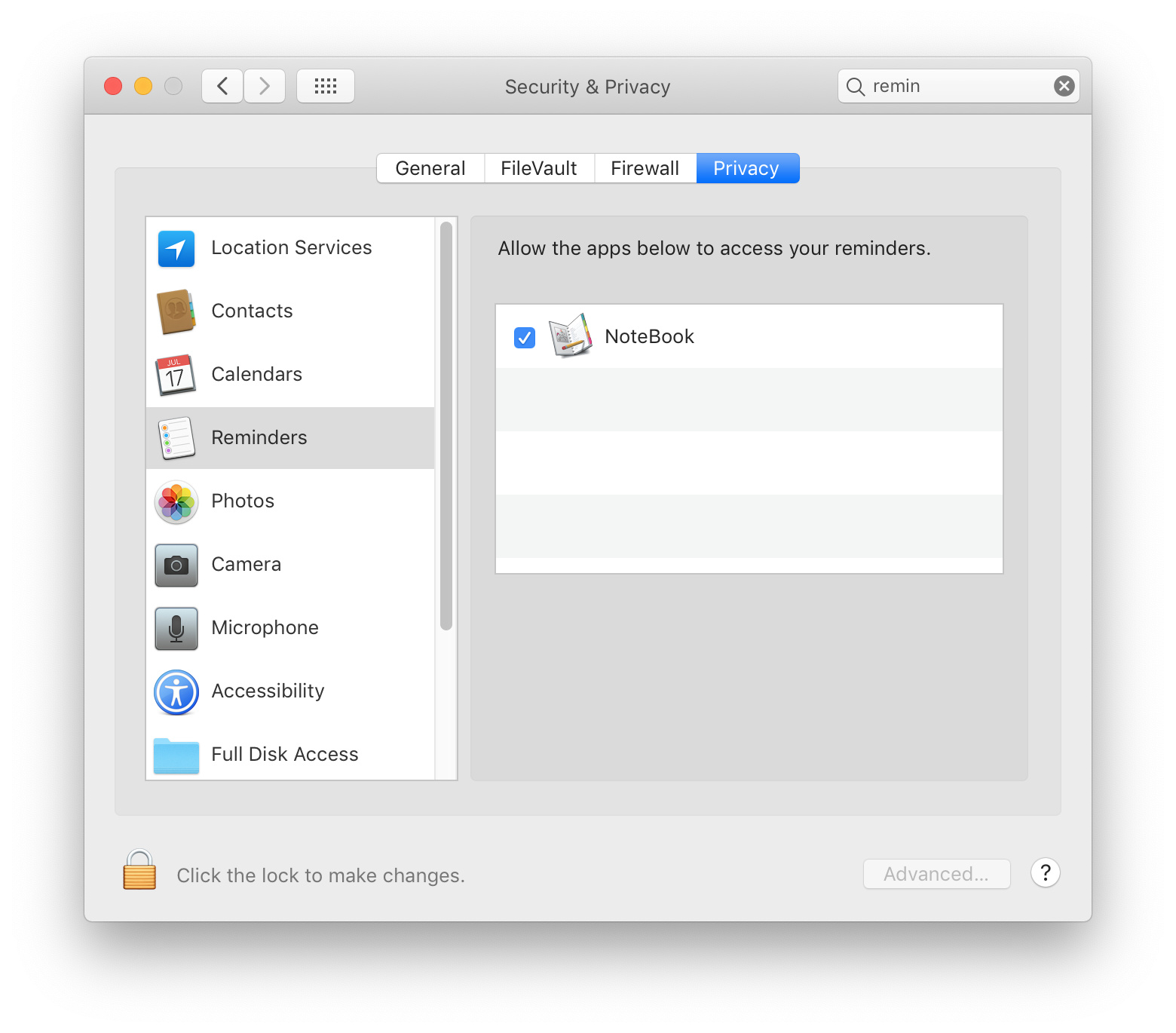The image size is (1176, 1033).
Task: Show all preferences grid button
Action: tap(326, 86)
